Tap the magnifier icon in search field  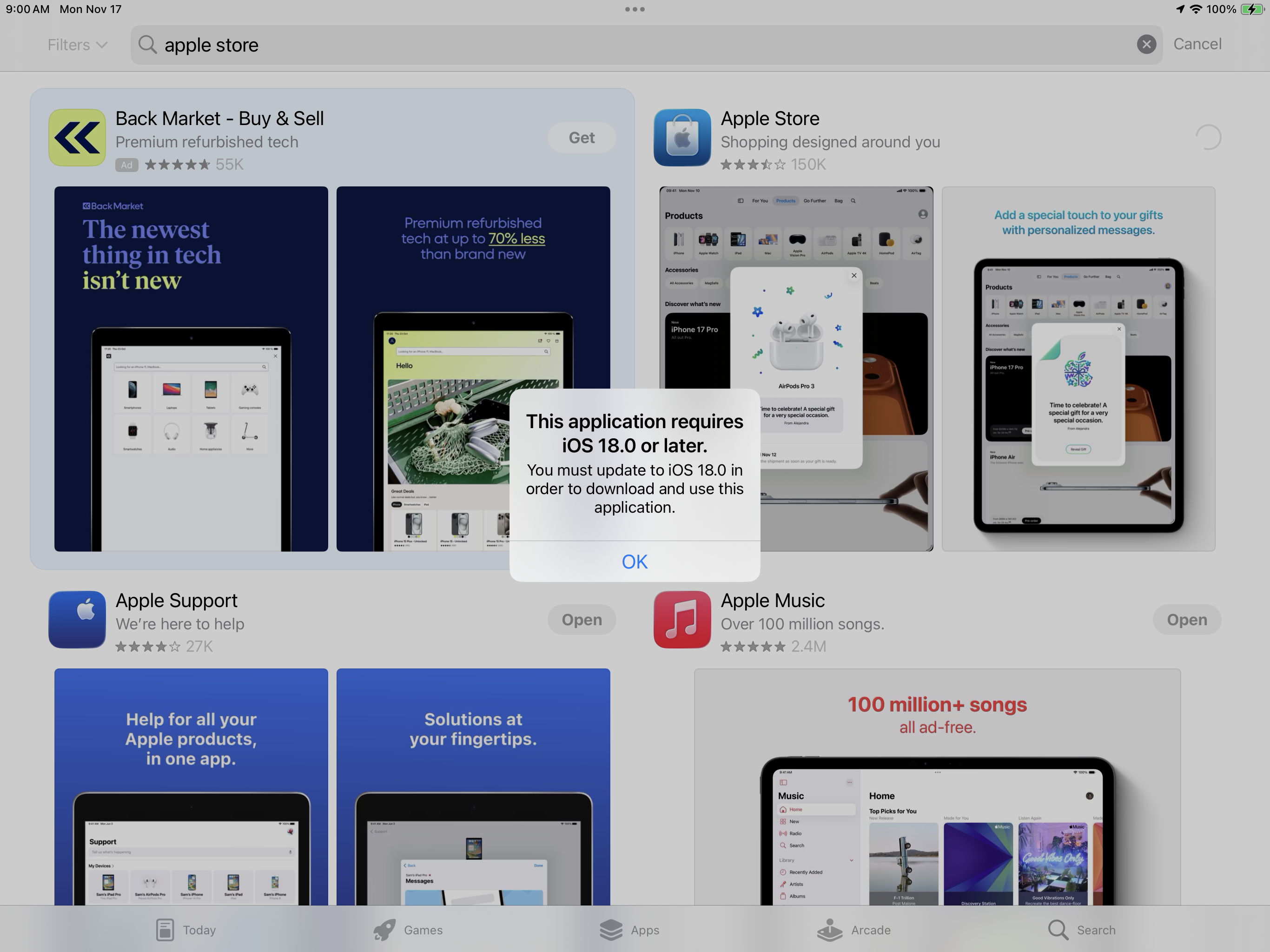pyautogui.click(x=147, y=44)
